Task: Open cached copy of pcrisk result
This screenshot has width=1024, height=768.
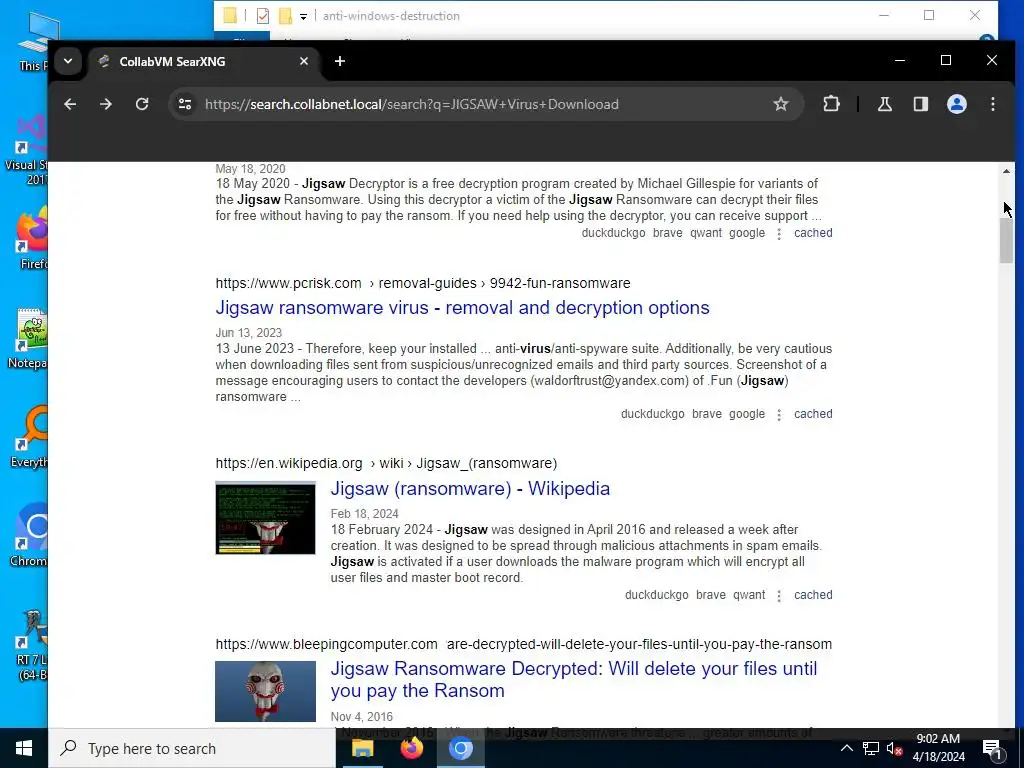Action: pos(813,414)
